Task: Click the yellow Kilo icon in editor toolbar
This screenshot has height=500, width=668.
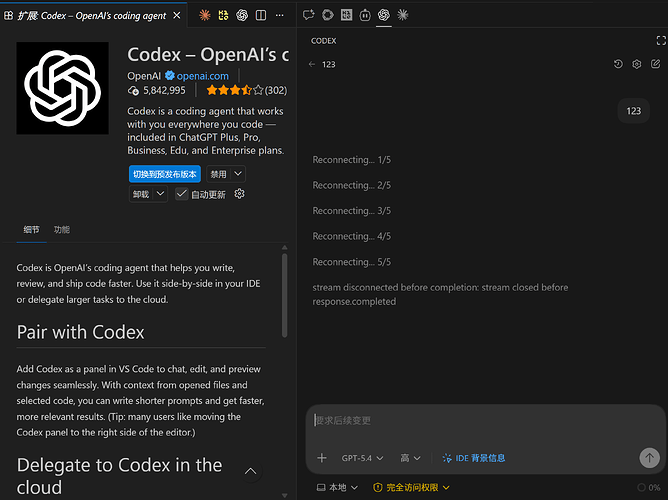Action: [x=223, y=15]
